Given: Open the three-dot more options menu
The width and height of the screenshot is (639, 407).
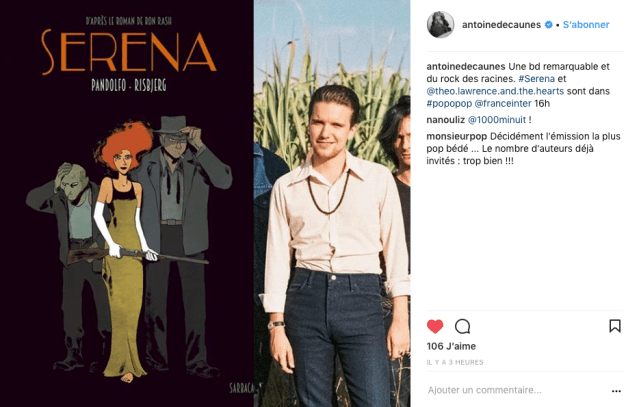Looking at the screenshot, I should pos(616,391).
